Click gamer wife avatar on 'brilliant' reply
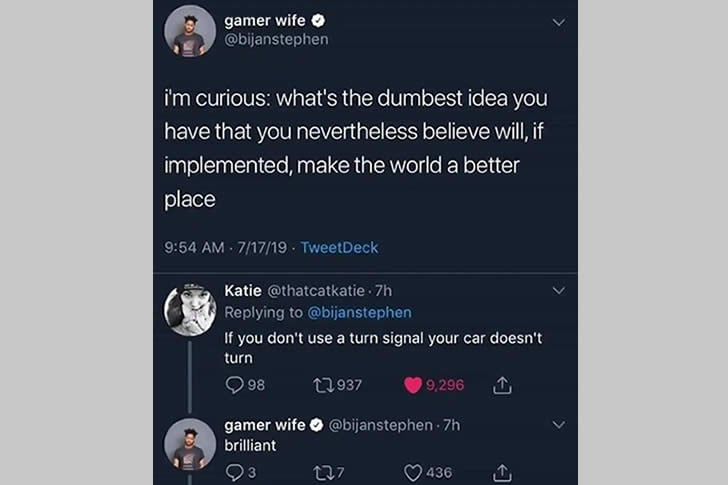 coord(190,443)
